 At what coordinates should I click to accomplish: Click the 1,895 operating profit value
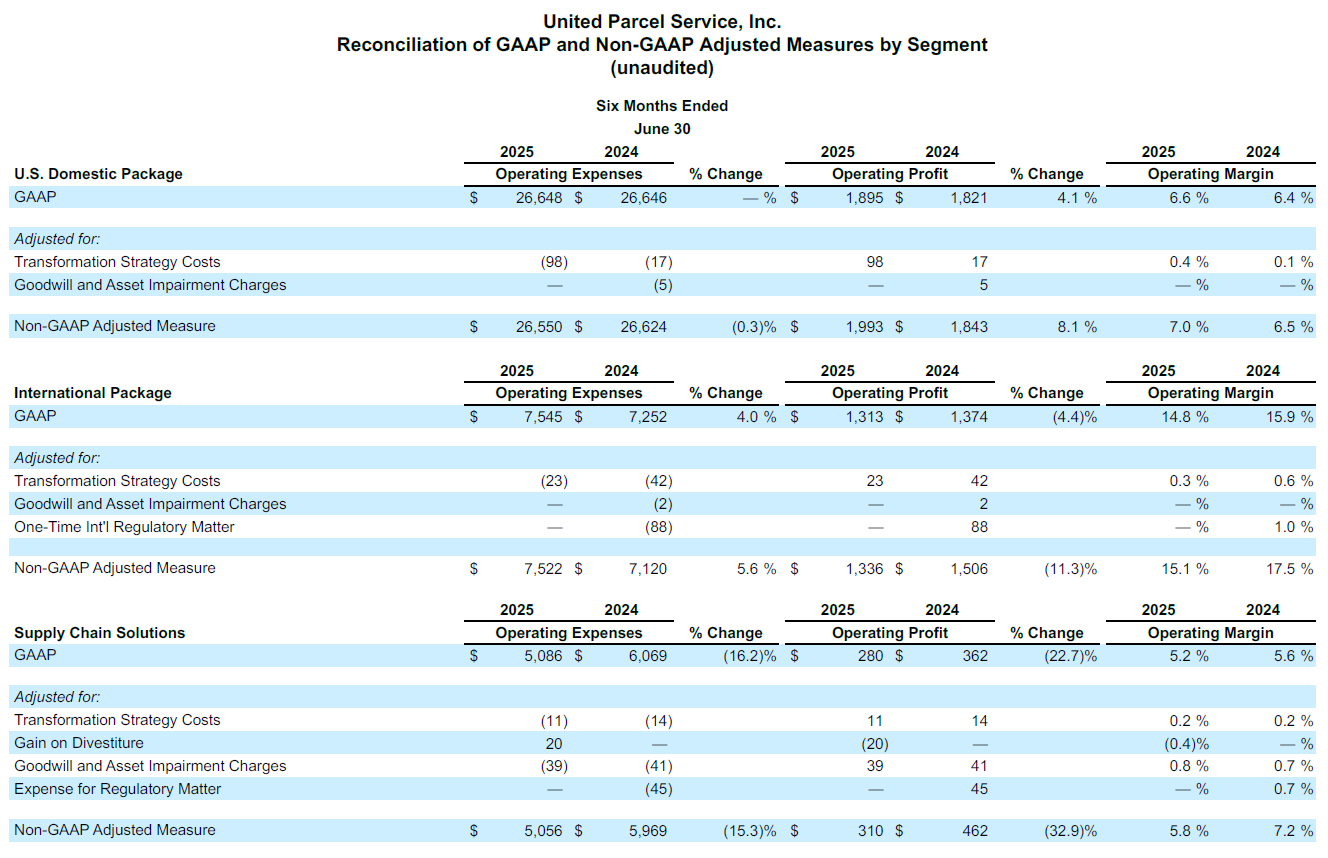[x=865, y=198]
